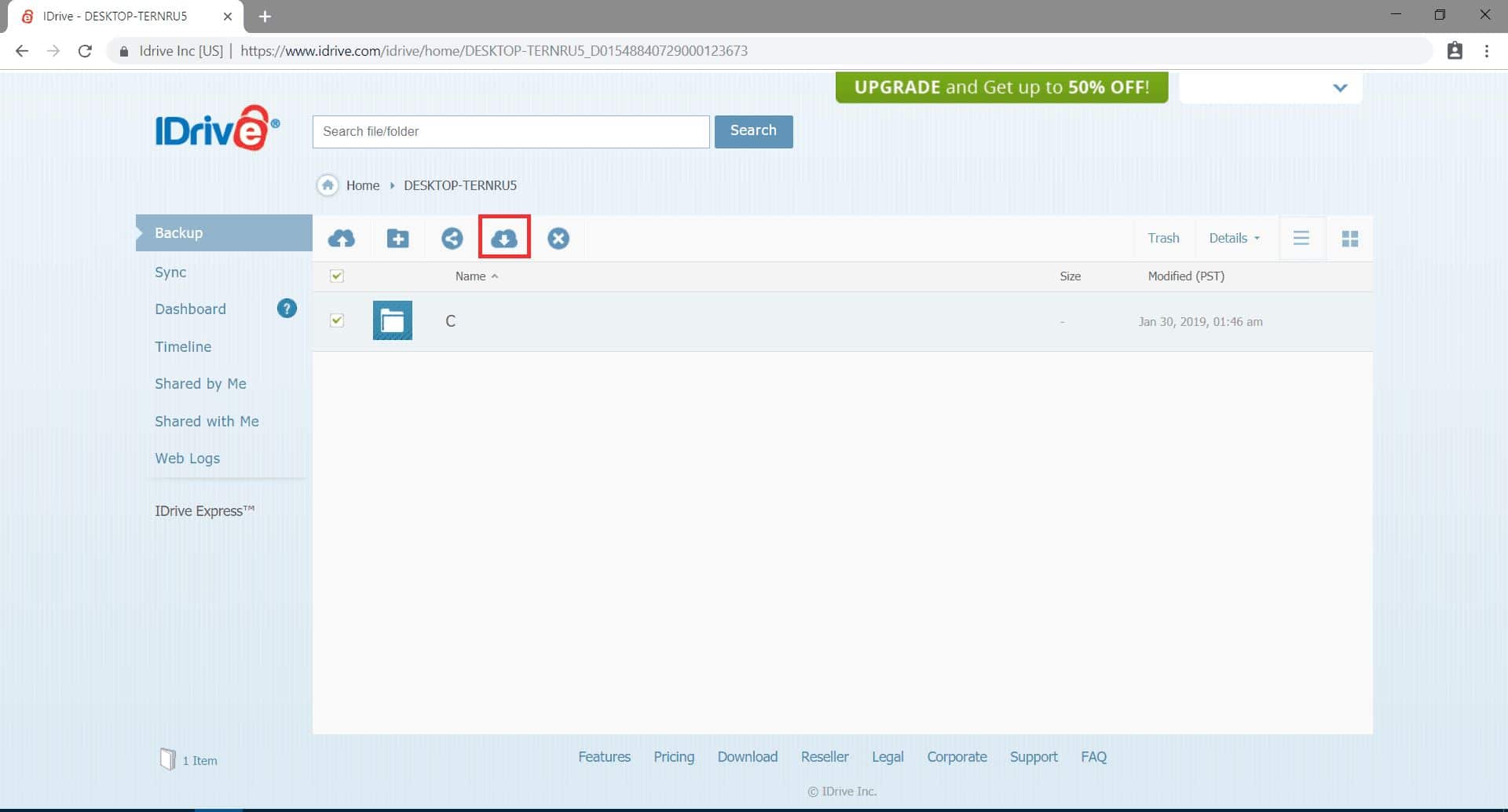This screenshot has height=812, width=1508.
Task: Open the Features footer link
Action: (604, 756)
